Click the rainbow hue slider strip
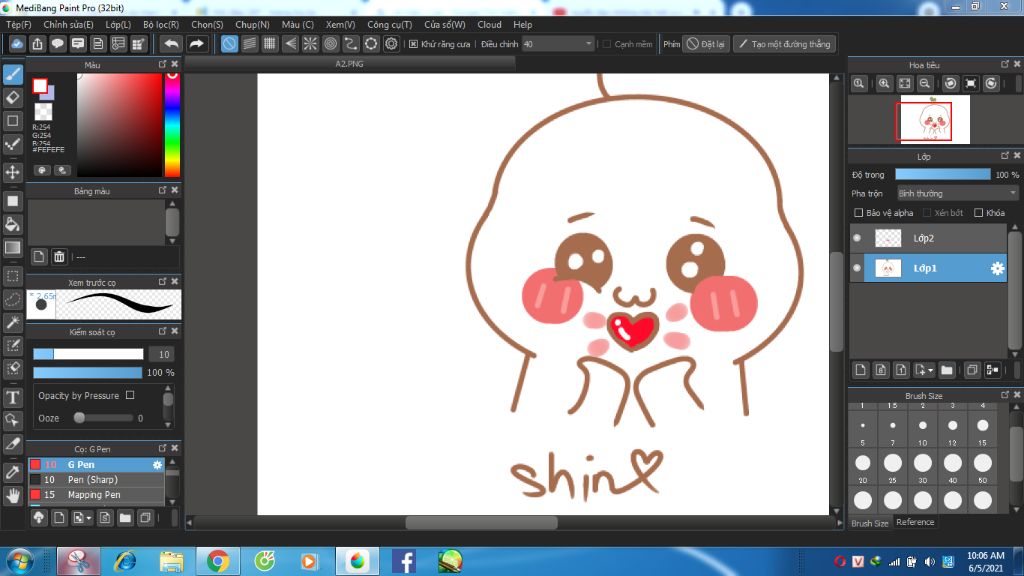 (172, 125)
